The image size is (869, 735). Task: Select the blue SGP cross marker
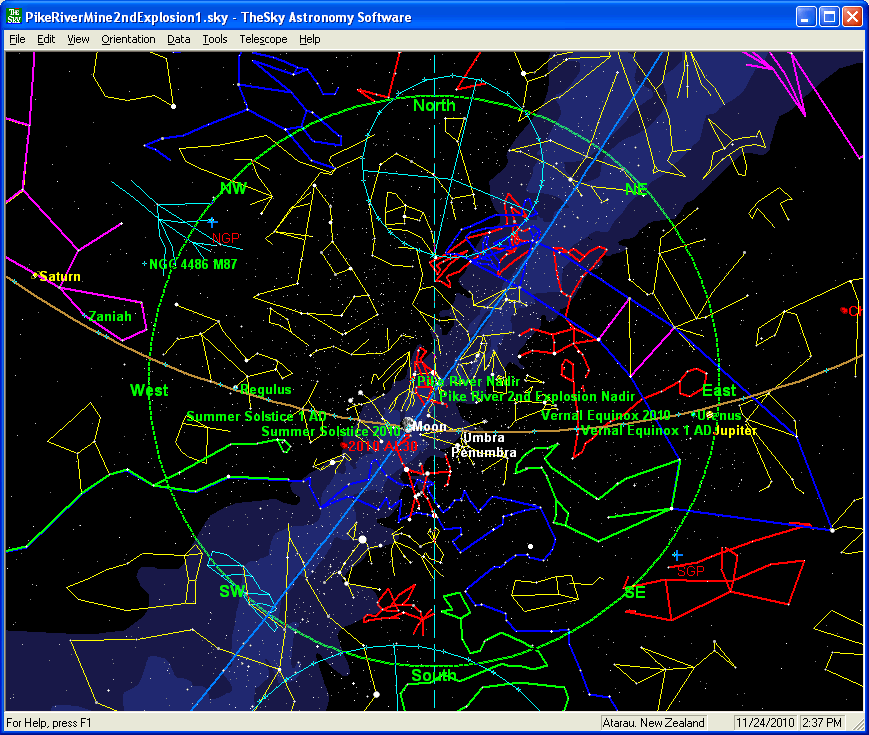pos(677,554)
